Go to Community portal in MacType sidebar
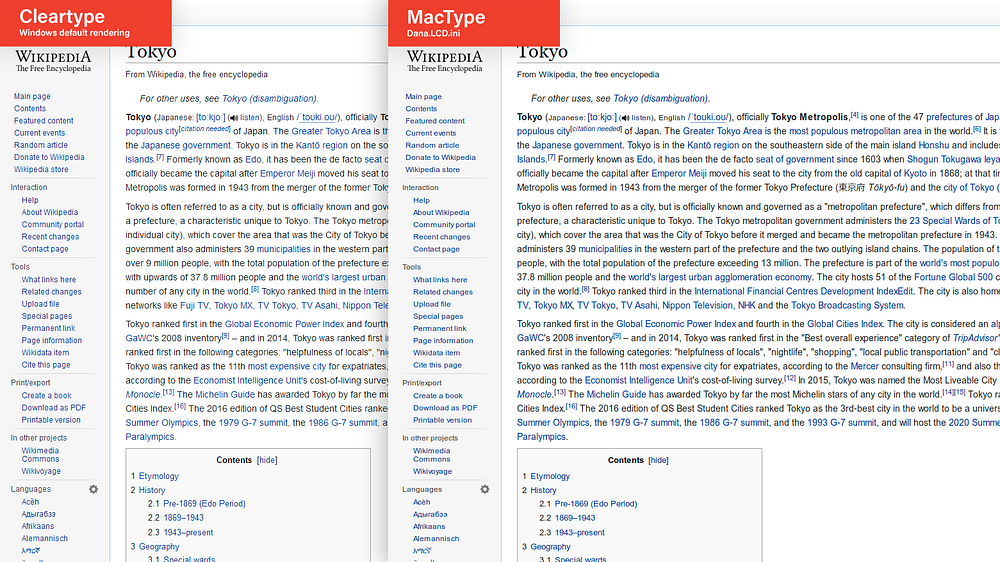The height and width of the screenshot is (562, 1000). click(444, 224)
